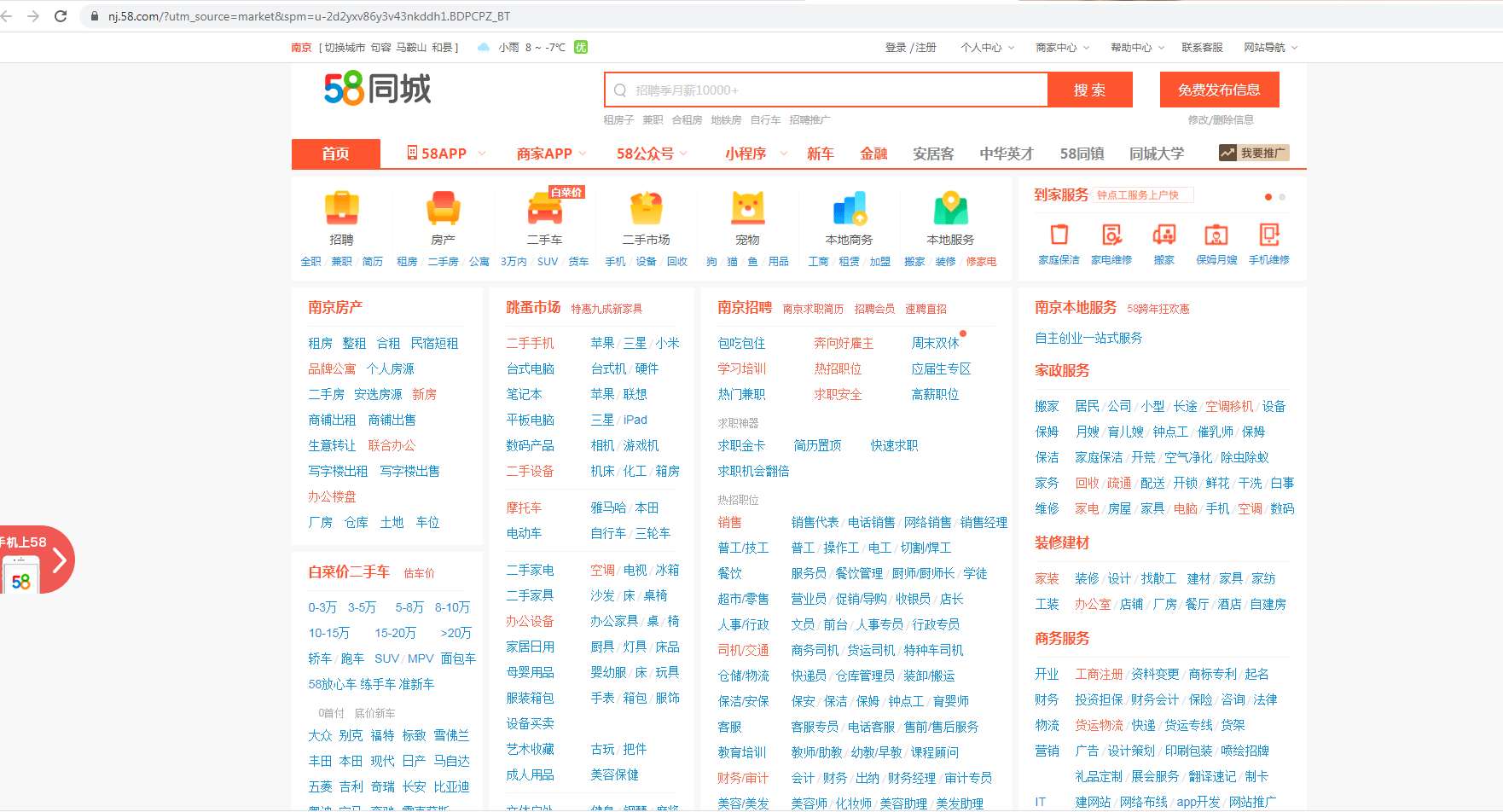Screen dimensions: 1503x812
Task: Open the 手机上58 floating arrow banner
Action: pyautogui.click(x=36, y=560)
